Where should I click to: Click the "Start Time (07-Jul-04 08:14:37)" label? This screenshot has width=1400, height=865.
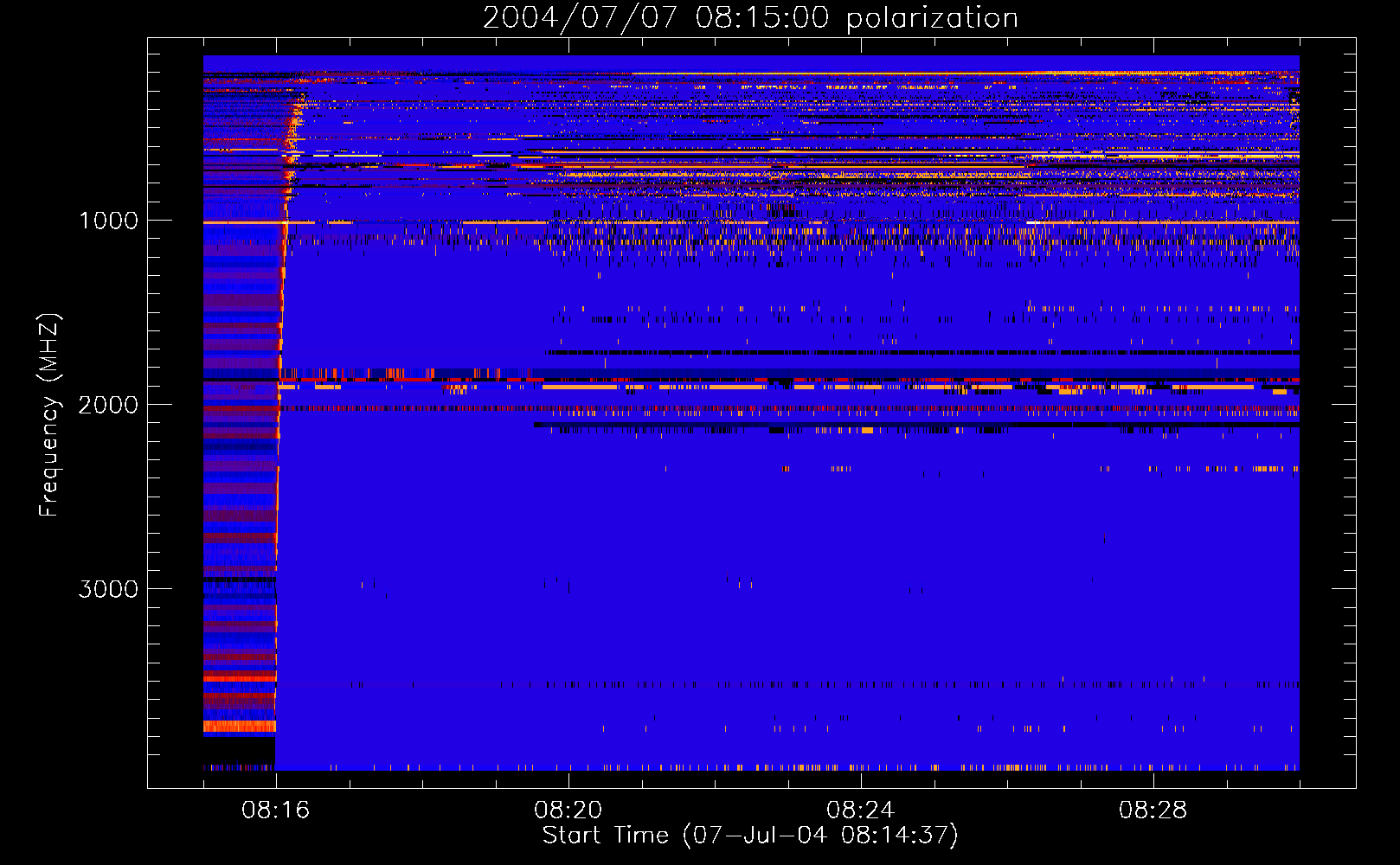tap(750, 836)
